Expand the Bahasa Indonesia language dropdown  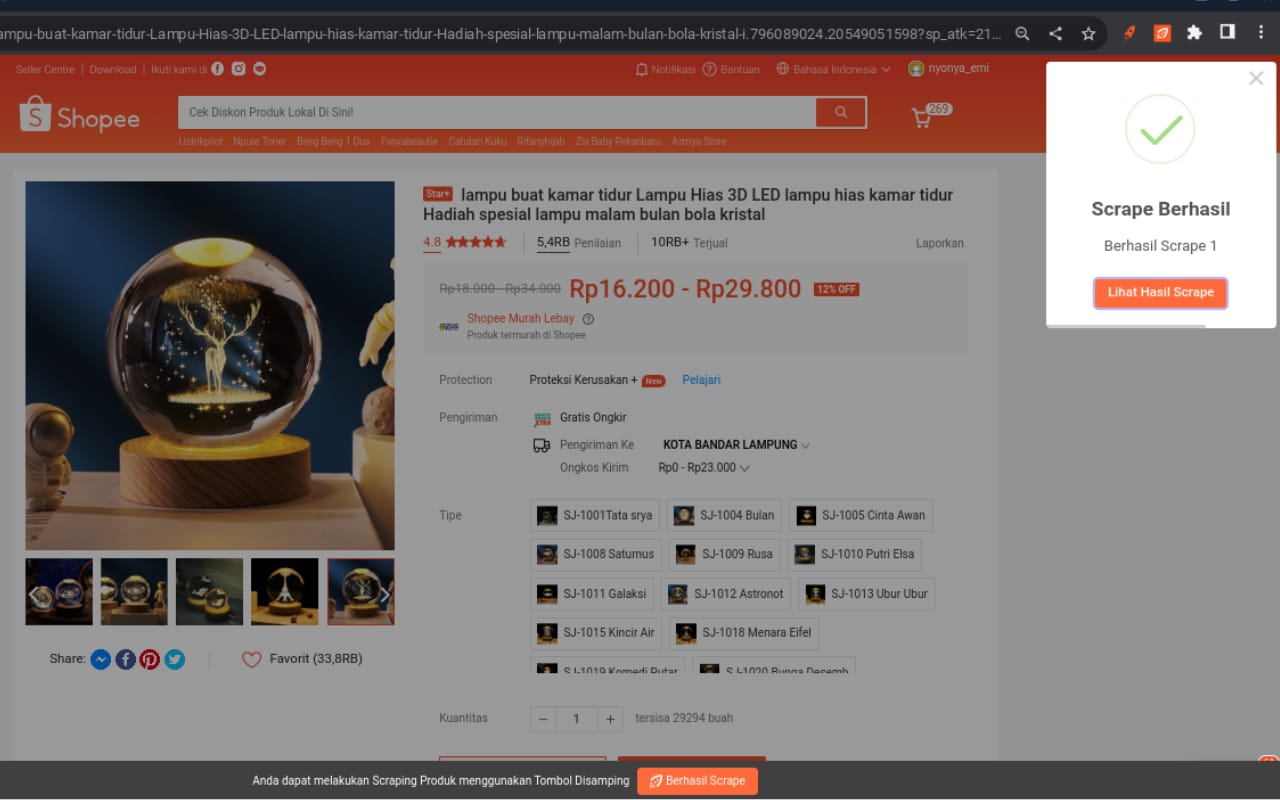(x=833, y=69)
